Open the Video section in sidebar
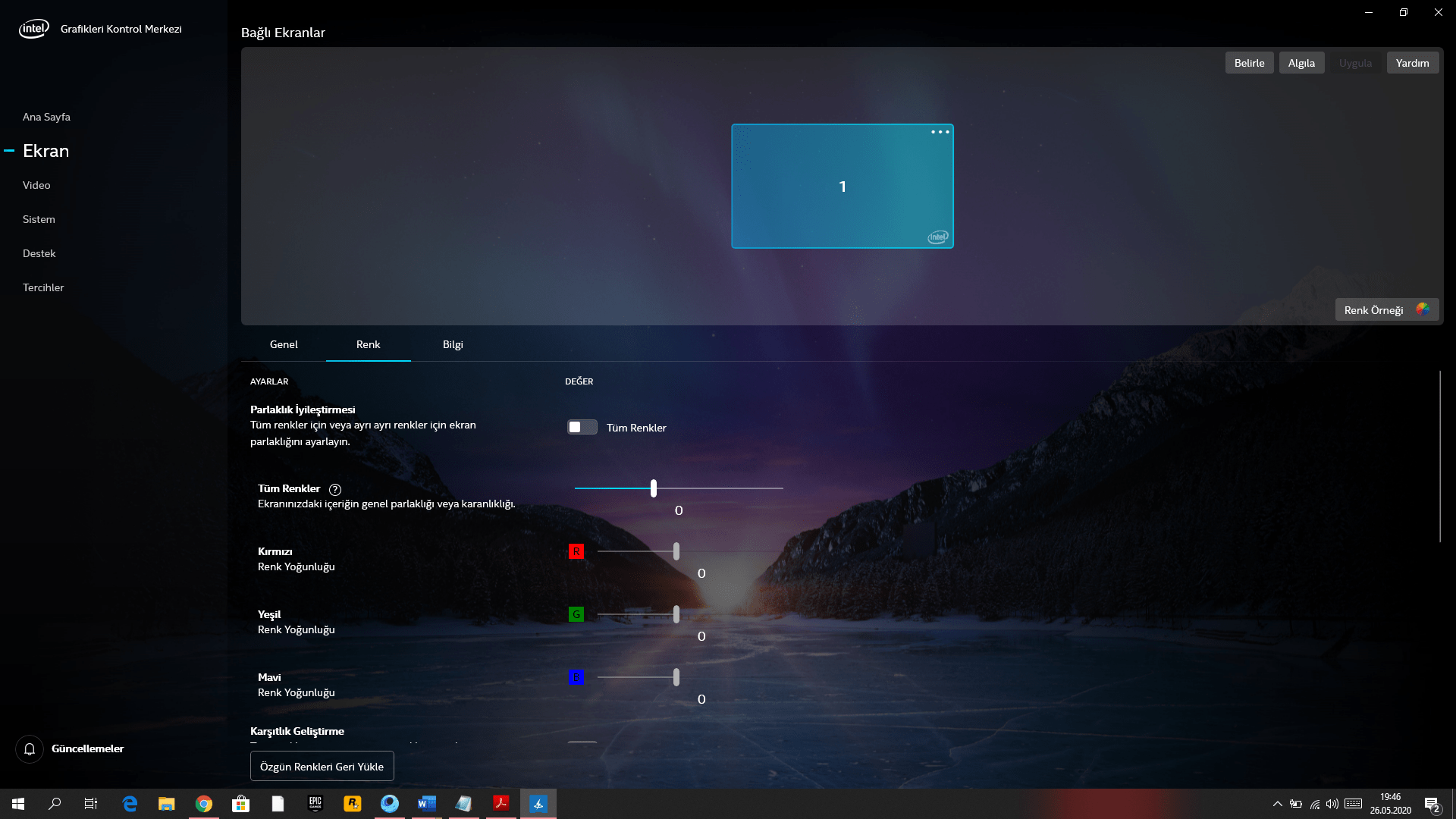This screenshot has width=1456, height=819. coord(36,185)
